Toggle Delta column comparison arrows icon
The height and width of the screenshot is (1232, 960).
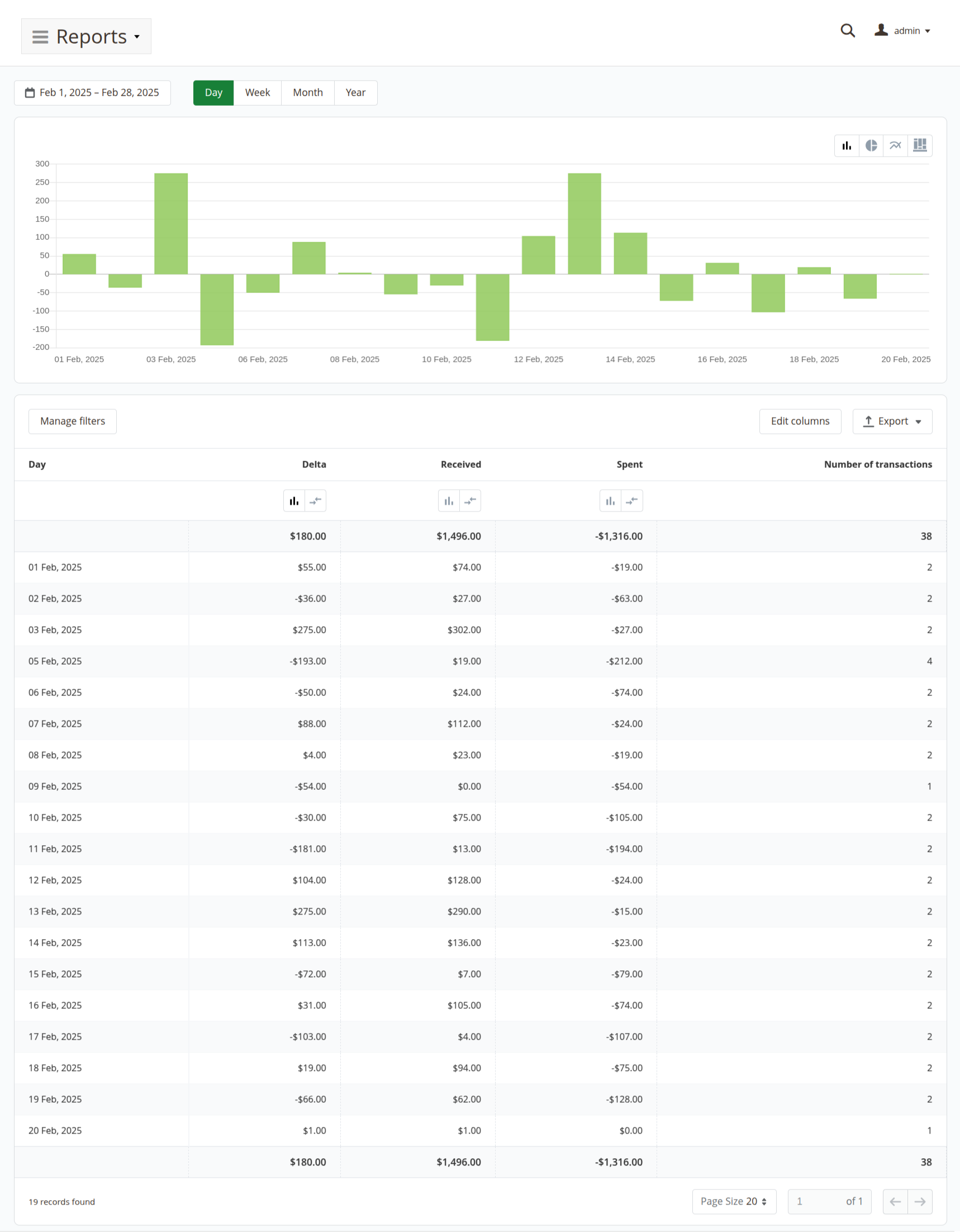[315, 501]
